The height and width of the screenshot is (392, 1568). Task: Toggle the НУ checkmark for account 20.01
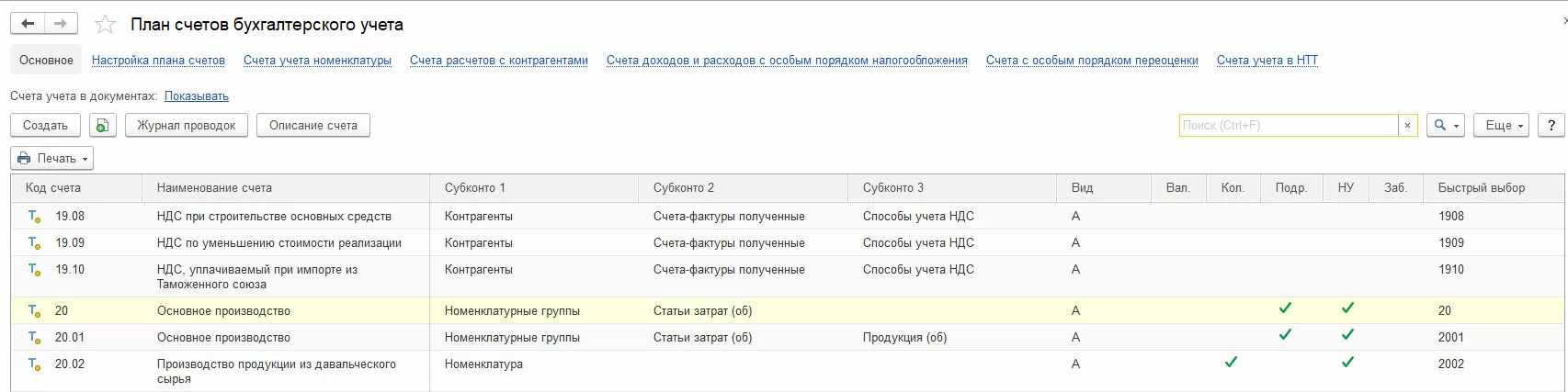[x=1347, y=335]
